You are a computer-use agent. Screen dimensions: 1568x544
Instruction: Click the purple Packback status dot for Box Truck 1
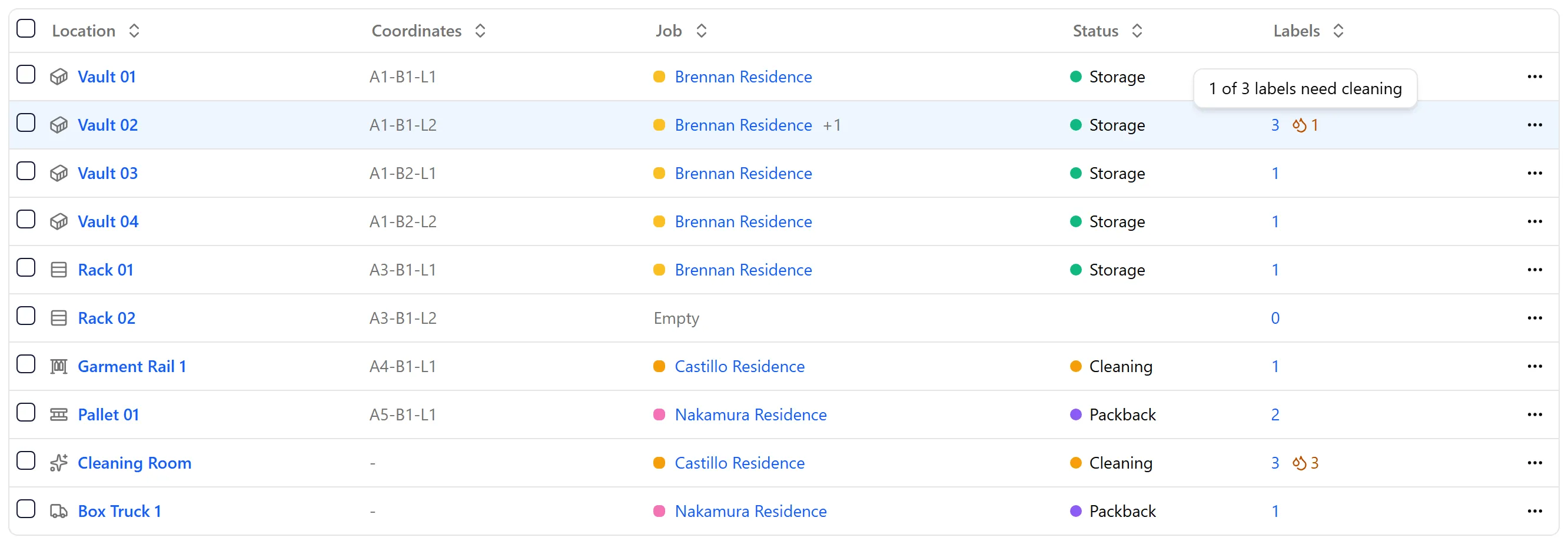[1075, 511]
